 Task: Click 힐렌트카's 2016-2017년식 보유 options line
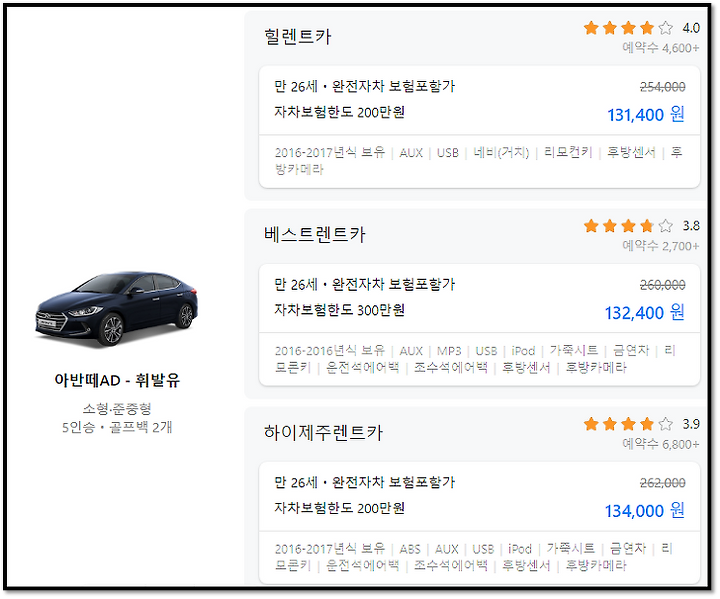tap(478, 160)
